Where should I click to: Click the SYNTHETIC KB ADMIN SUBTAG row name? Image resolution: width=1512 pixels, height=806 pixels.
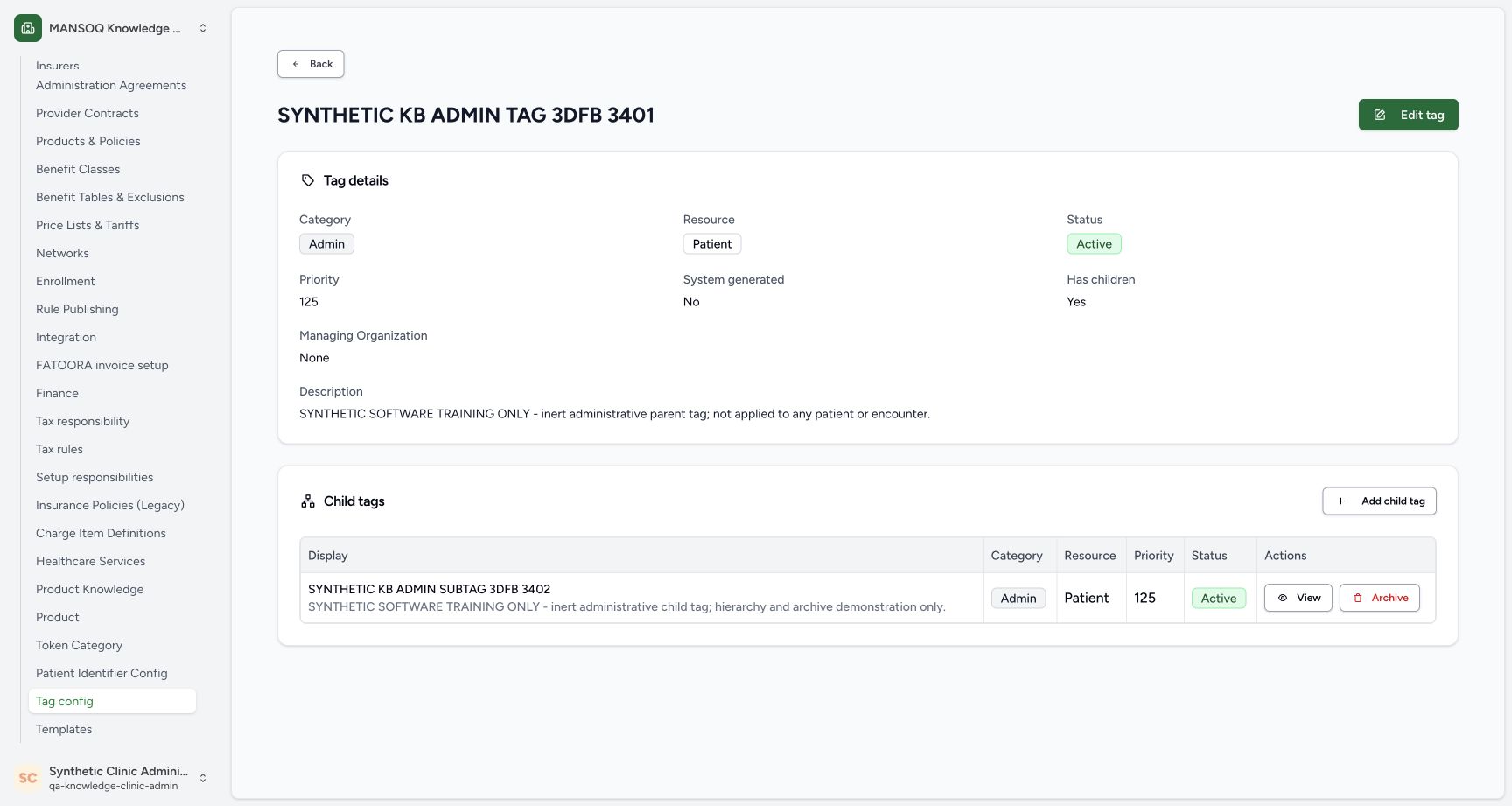tap(429, 589)
